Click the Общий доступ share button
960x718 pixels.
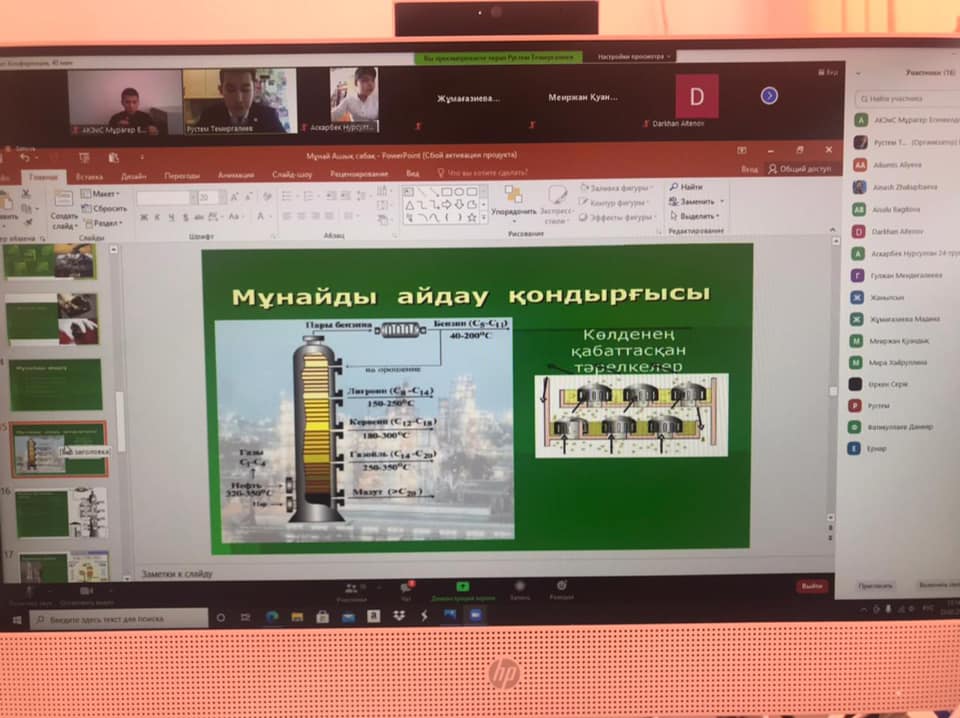(x=799, y=169)
